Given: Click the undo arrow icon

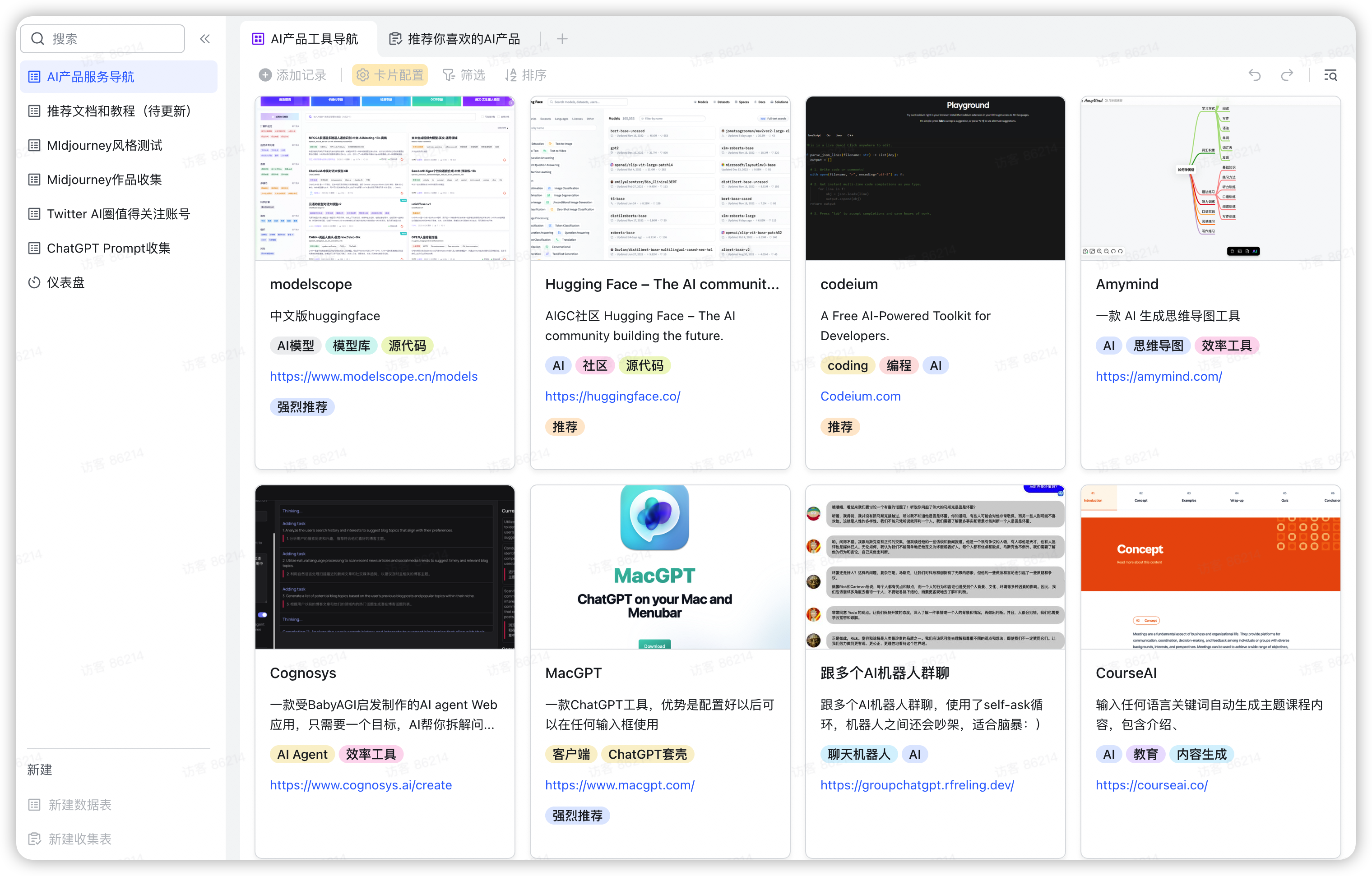Looking at the screenshot, I should pos(1255,75).
